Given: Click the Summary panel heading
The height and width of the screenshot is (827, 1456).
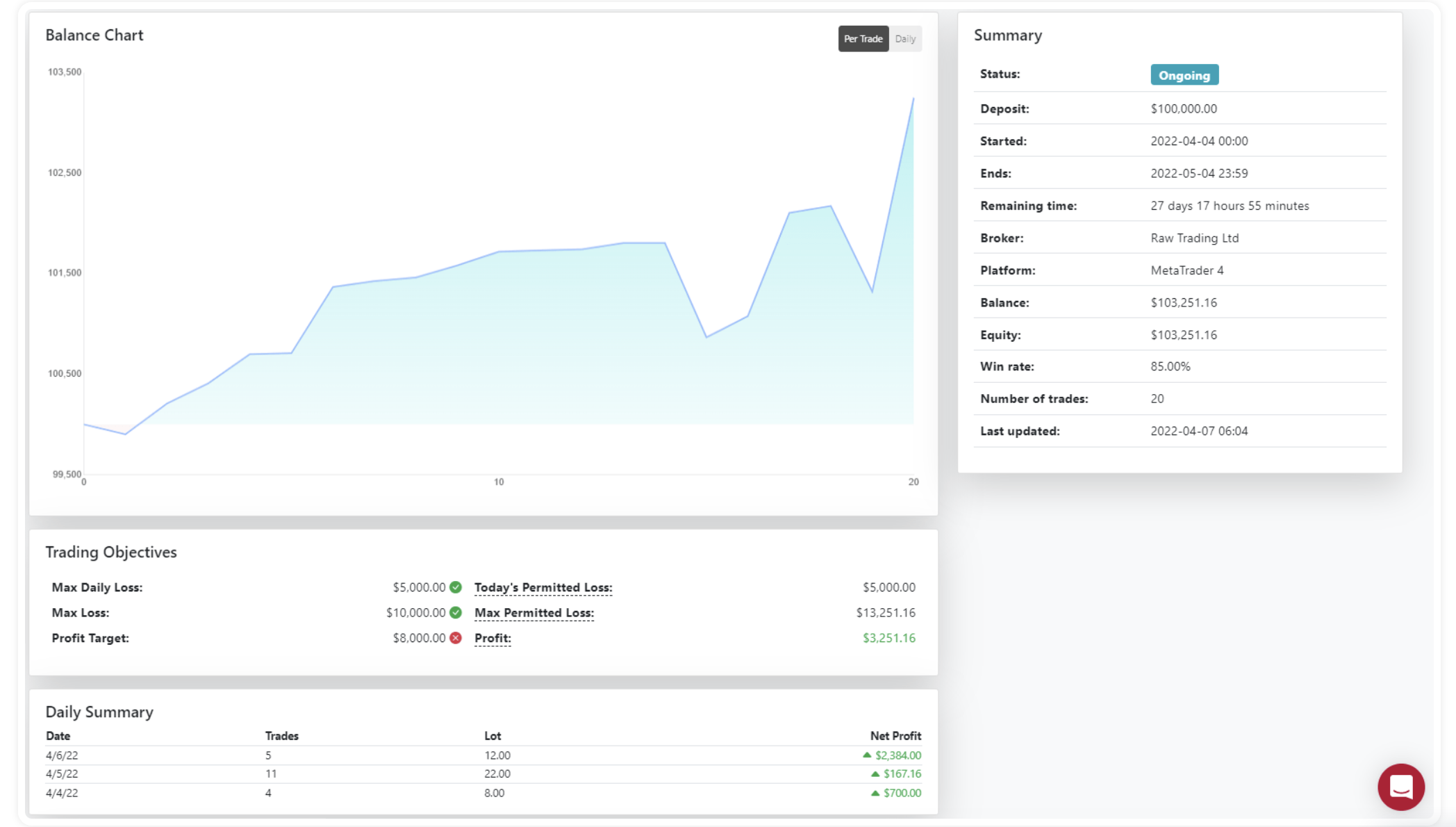Looking at the screenshot, I should coord(1007,35).
